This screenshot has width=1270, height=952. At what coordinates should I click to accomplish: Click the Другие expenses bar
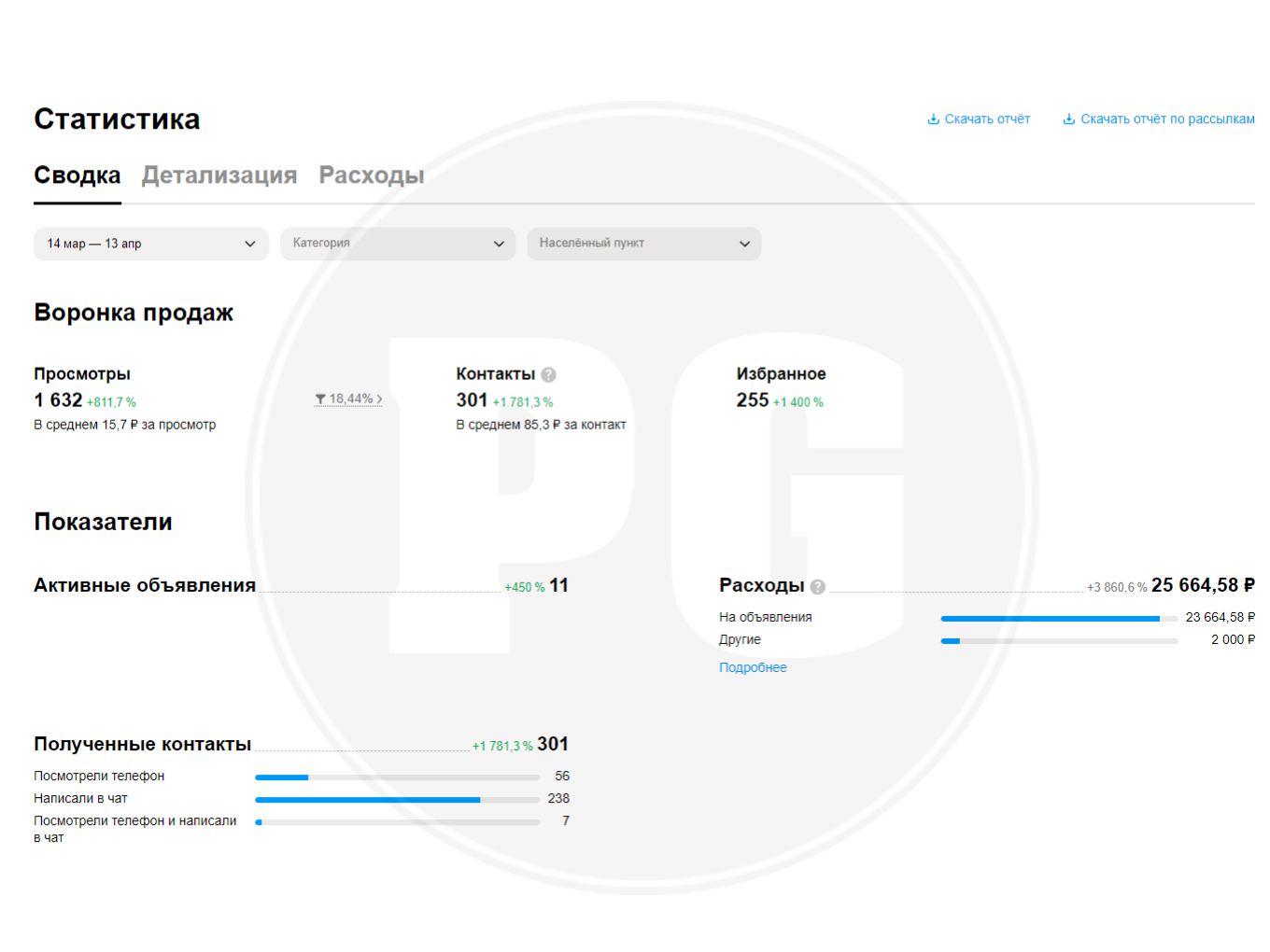[1060, 641]
